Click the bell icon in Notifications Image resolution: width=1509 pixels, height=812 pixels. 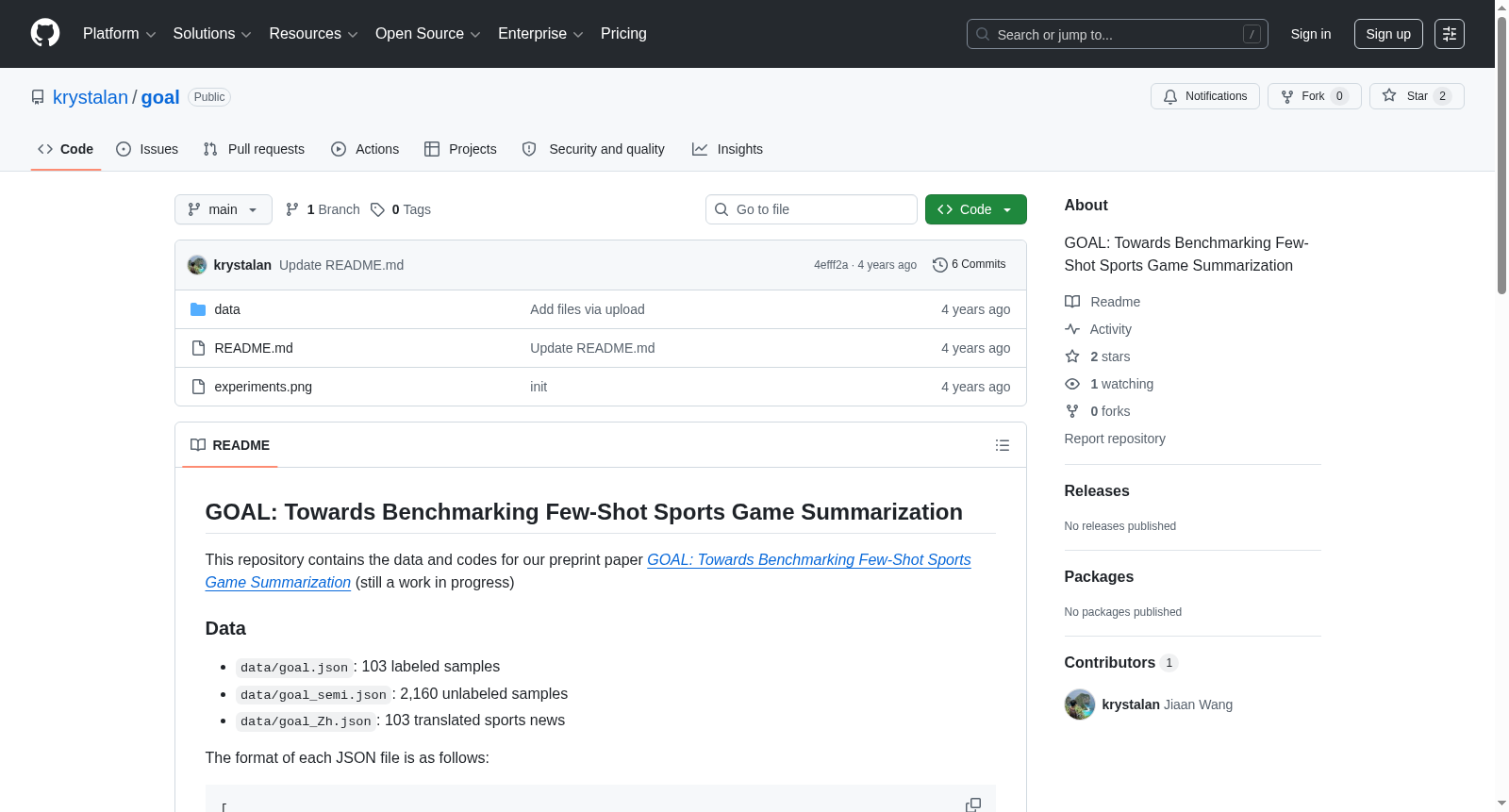tap(1170, 96)
